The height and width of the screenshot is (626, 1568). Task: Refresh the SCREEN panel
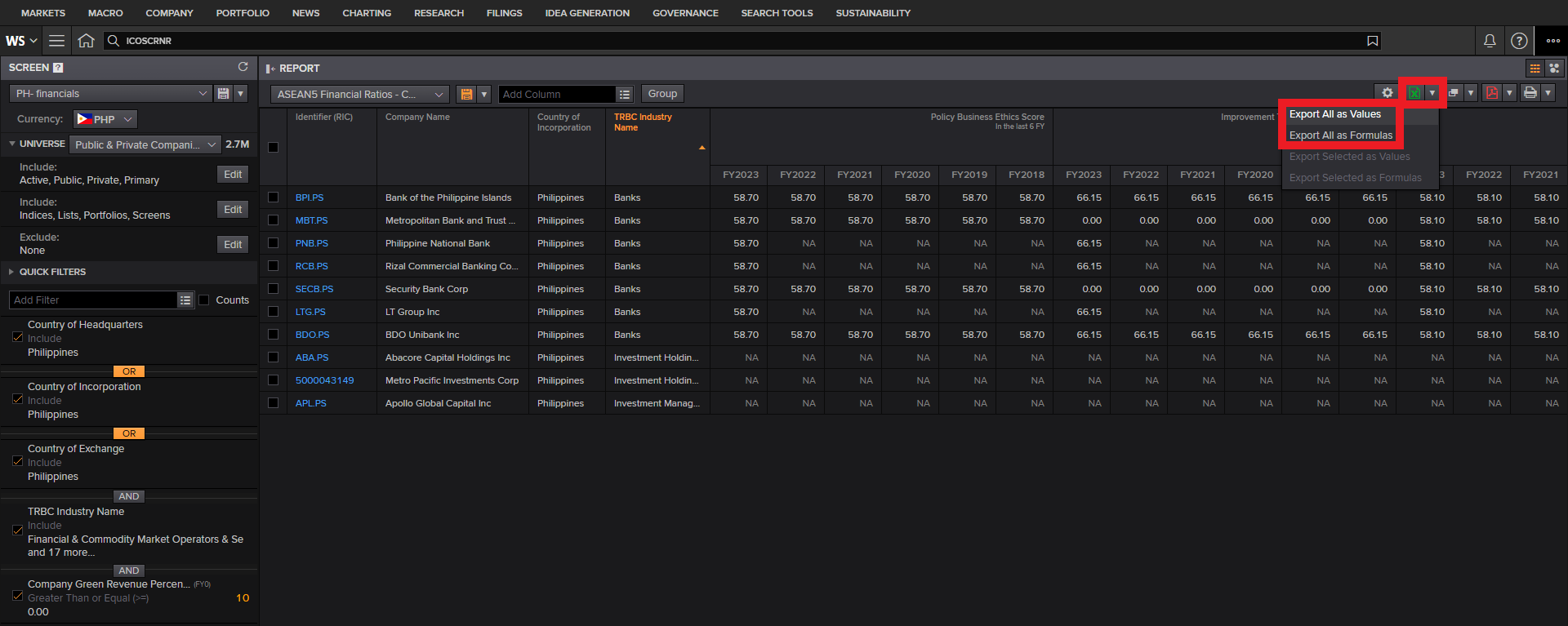[x=243, y=67]
